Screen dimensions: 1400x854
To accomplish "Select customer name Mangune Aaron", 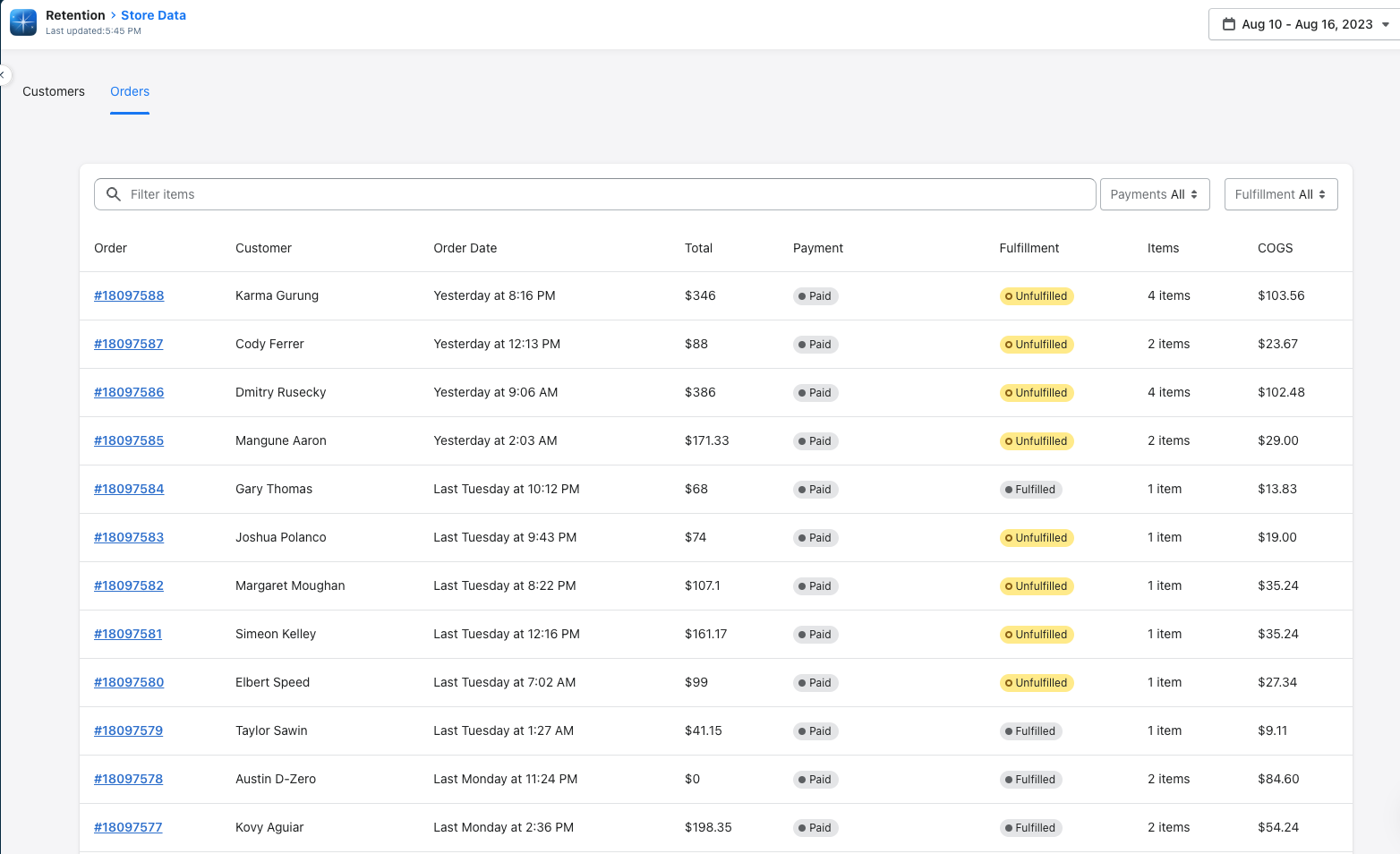I will tap(281, 440).
